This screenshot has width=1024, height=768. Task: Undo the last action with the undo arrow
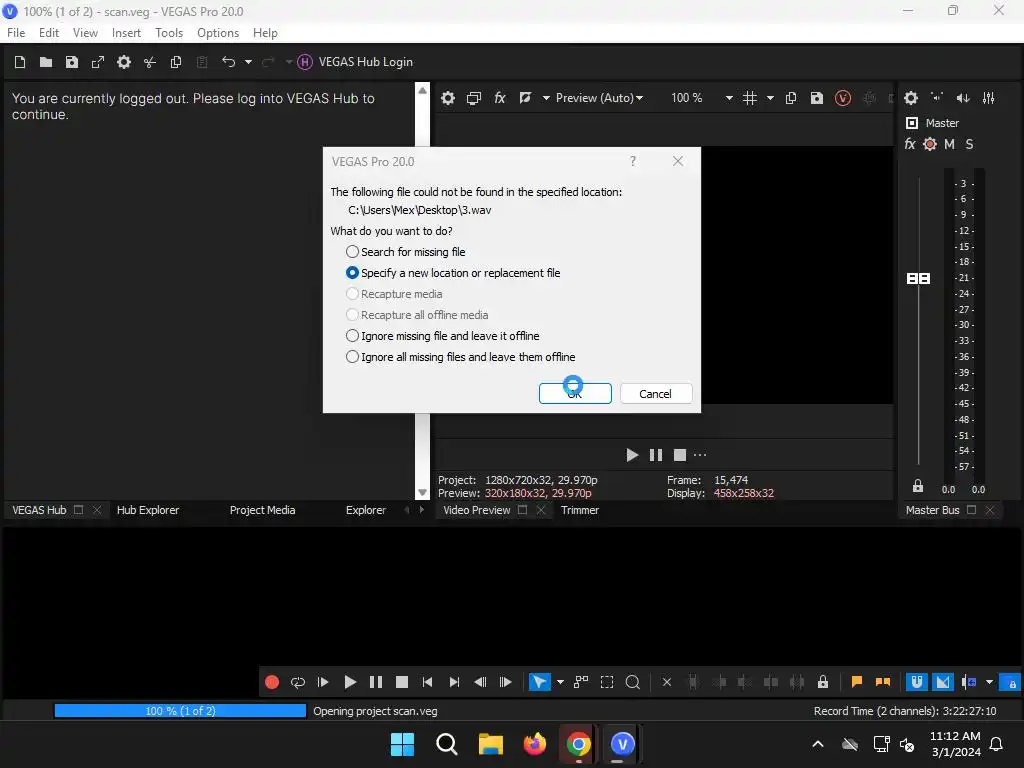pyautogui.click(x=228, y=61)
